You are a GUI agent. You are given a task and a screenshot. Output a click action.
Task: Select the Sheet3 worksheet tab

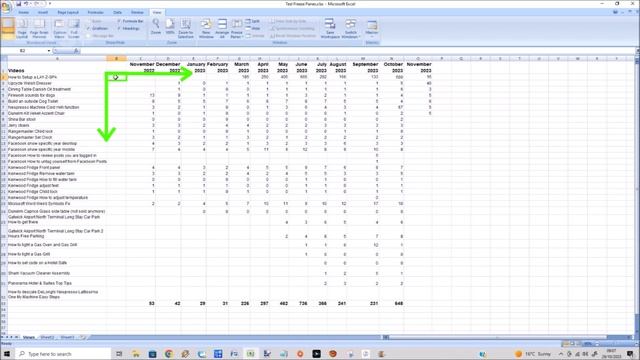[68, 337]
